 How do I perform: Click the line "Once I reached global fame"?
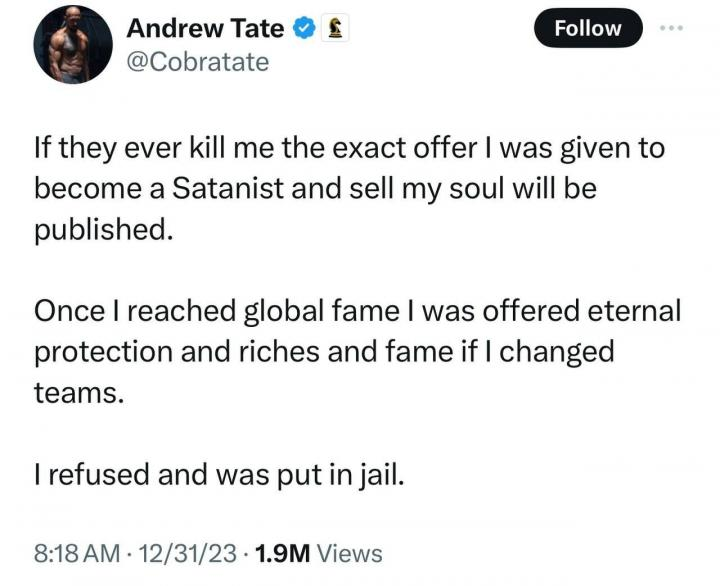pos(357,311)
